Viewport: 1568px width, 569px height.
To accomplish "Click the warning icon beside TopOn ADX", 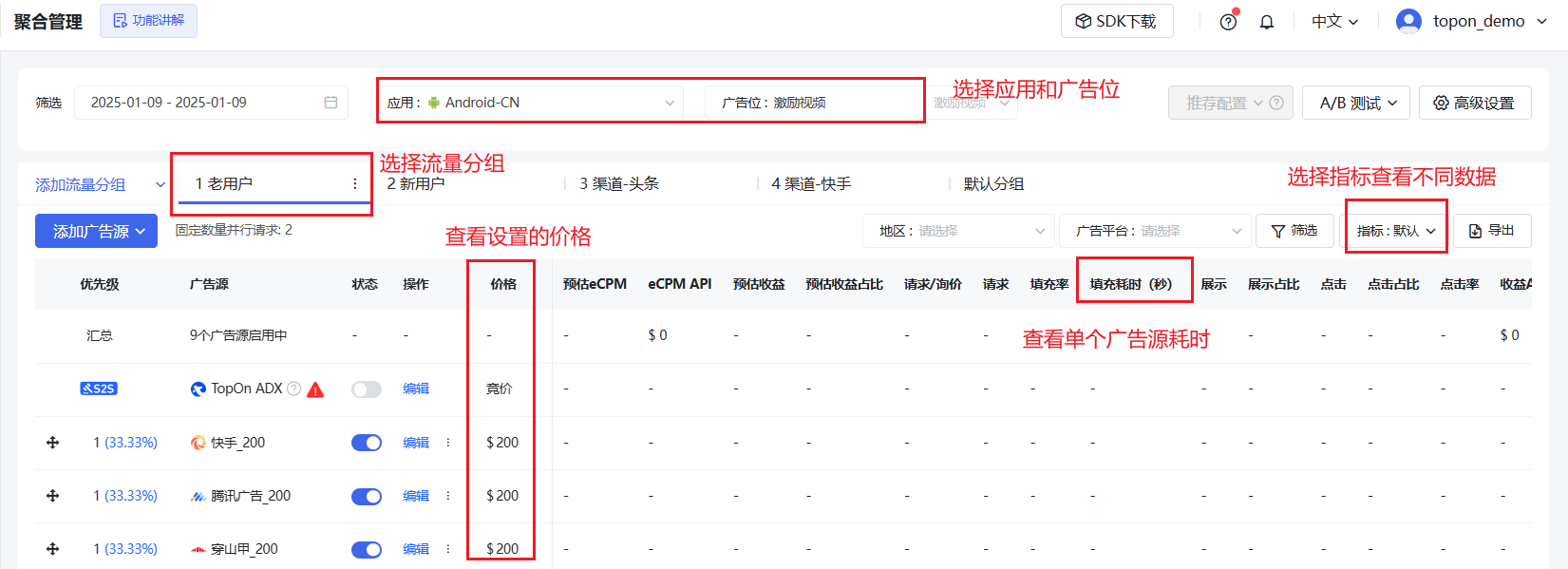I will (316, 389).
